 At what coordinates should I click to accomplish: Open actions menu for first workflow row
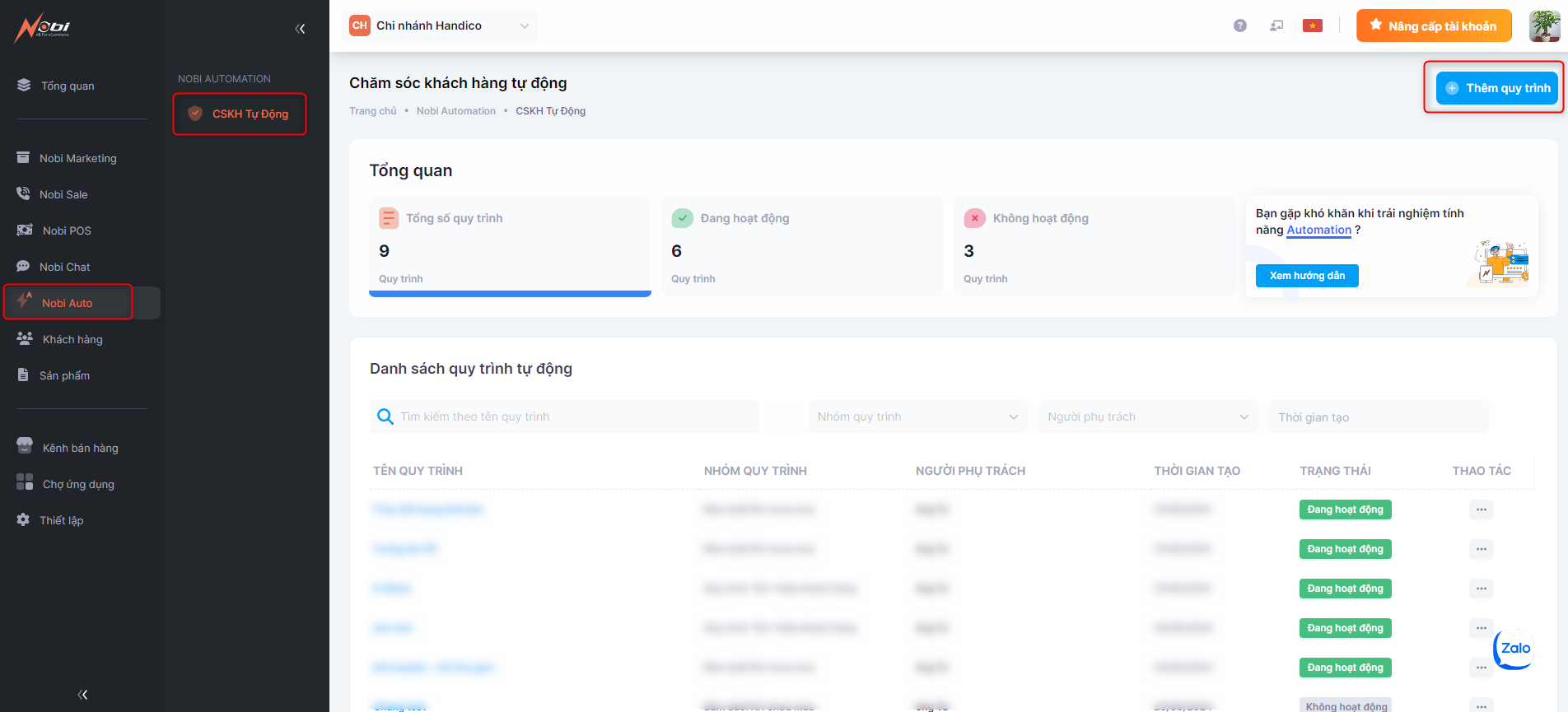1481,510
